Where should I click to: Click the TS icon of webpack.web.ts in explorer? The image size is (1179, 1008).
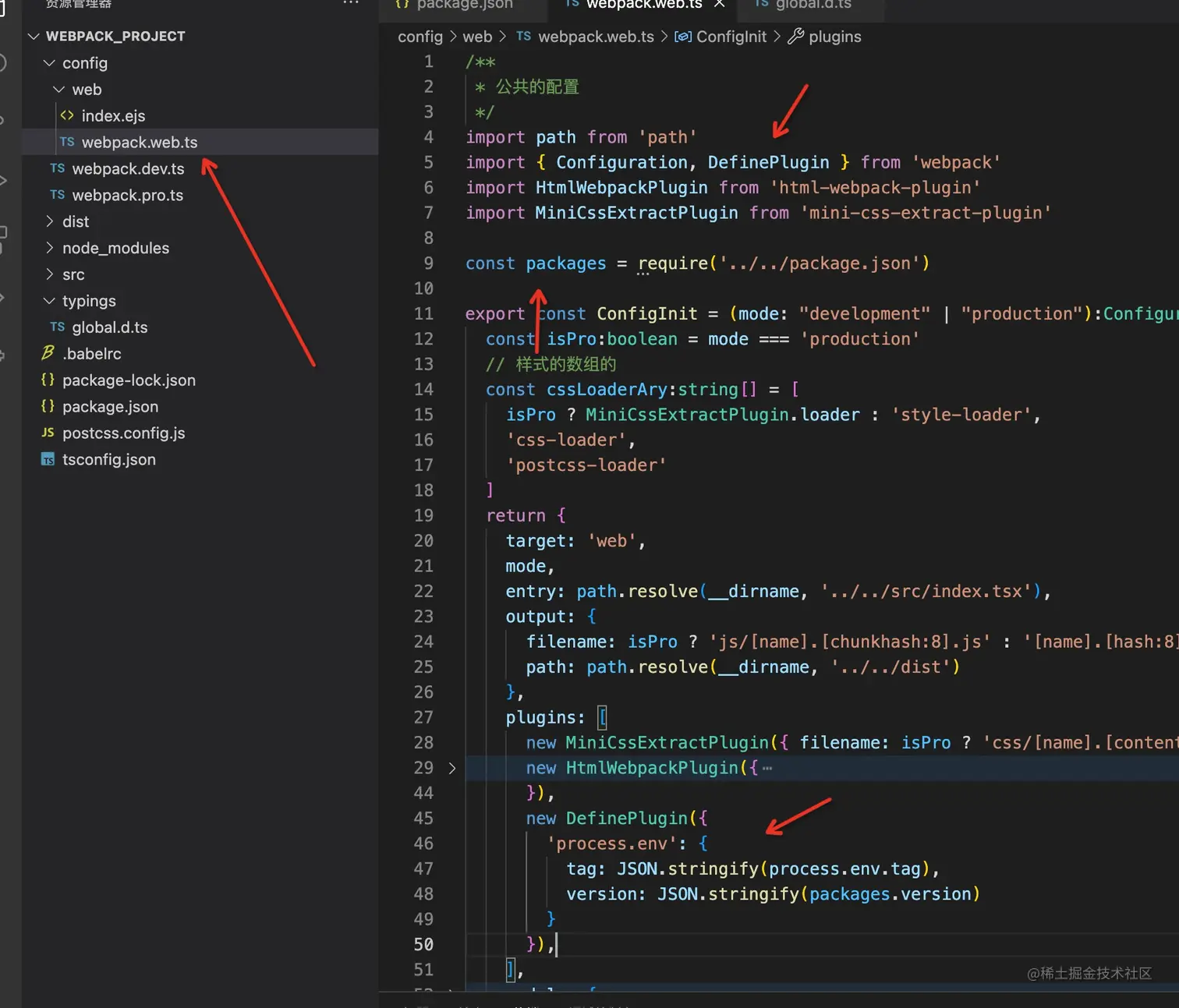[67, 142]
